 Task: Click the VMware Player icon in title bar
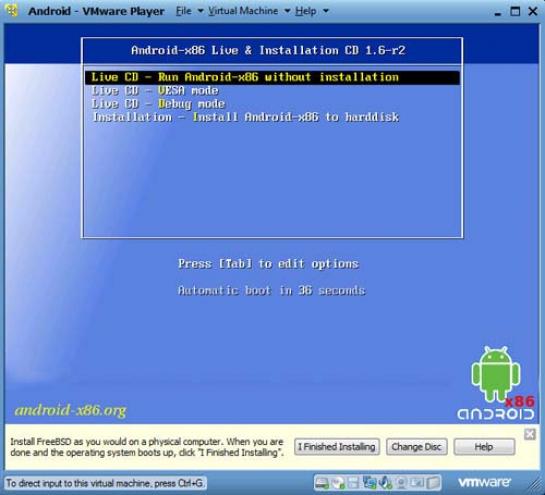coord(12,11)
